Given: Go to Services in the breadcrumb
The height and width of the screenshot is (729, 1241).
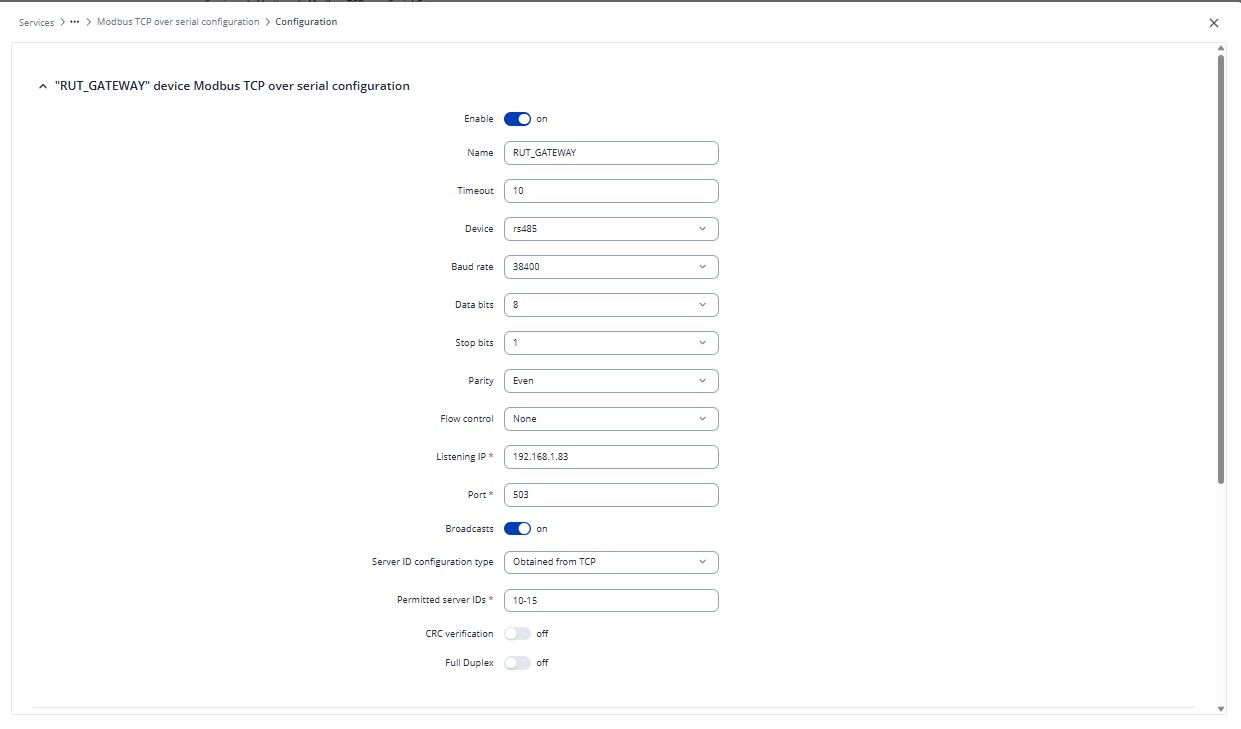Looking at the screenshot, I should (36, 22).
